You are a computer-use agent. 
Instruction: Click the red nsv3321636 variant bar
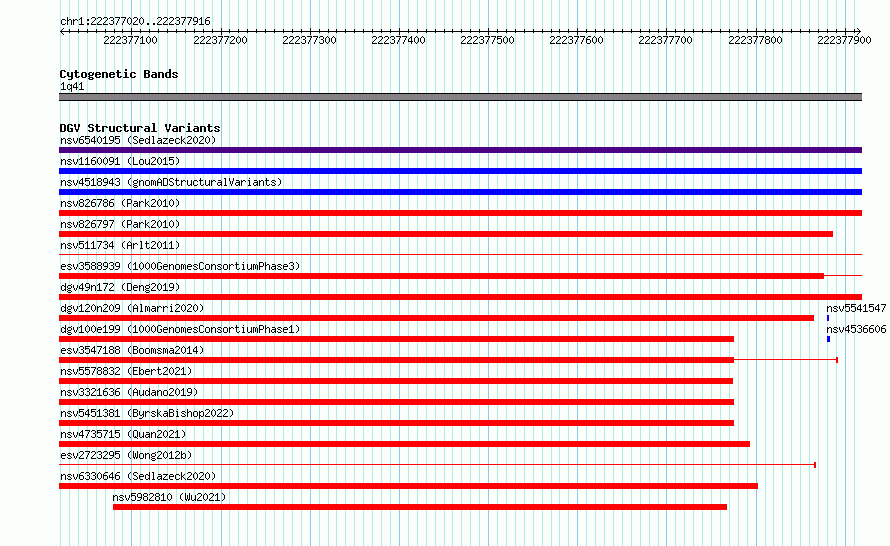(x=397, y=402)
